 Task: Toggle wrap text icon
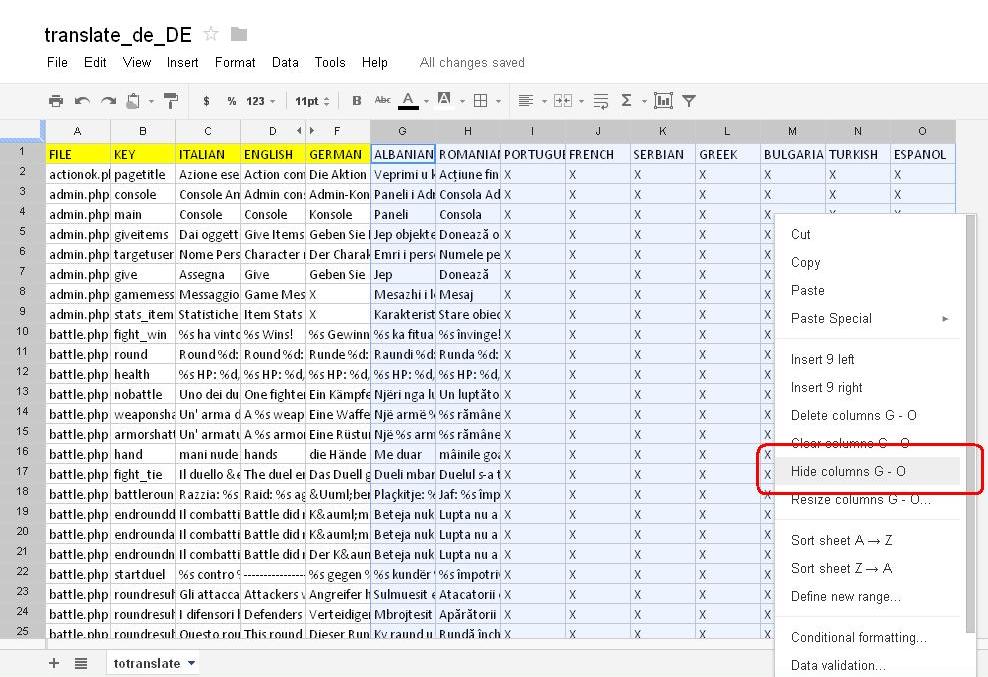tap(601, 101)
